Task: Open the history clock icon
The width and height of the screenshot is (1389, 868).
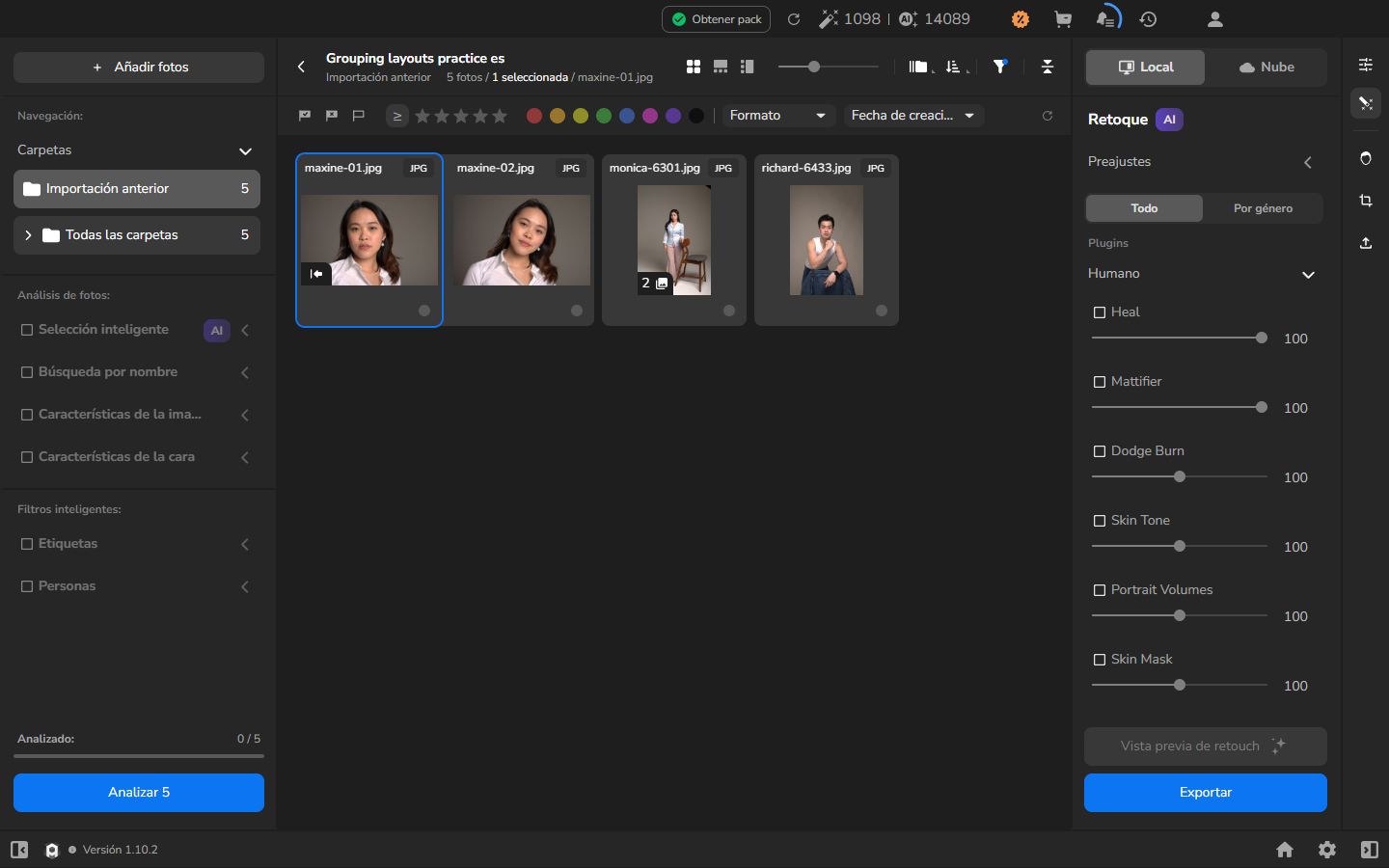Action: (x=1148, y=19)
